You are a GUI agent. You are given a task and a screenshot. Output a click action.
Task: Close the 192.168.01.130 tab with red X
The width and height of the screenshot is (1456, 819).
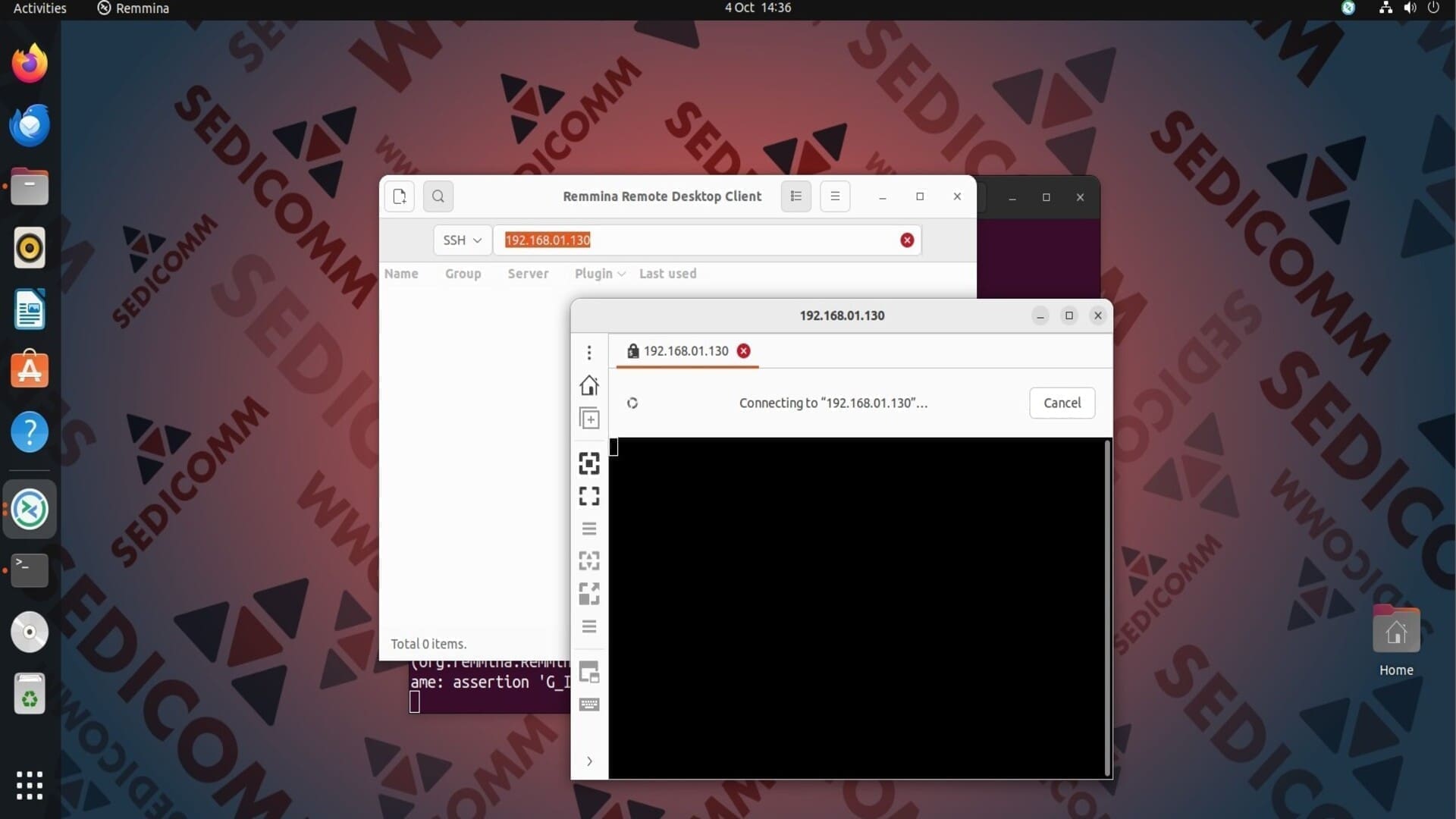pos(744,351)
